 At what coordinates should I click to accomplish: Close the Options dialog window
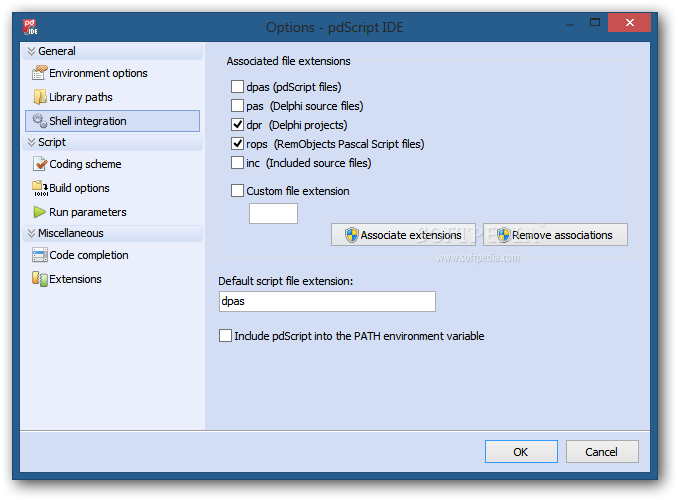(x=629, y=22)
